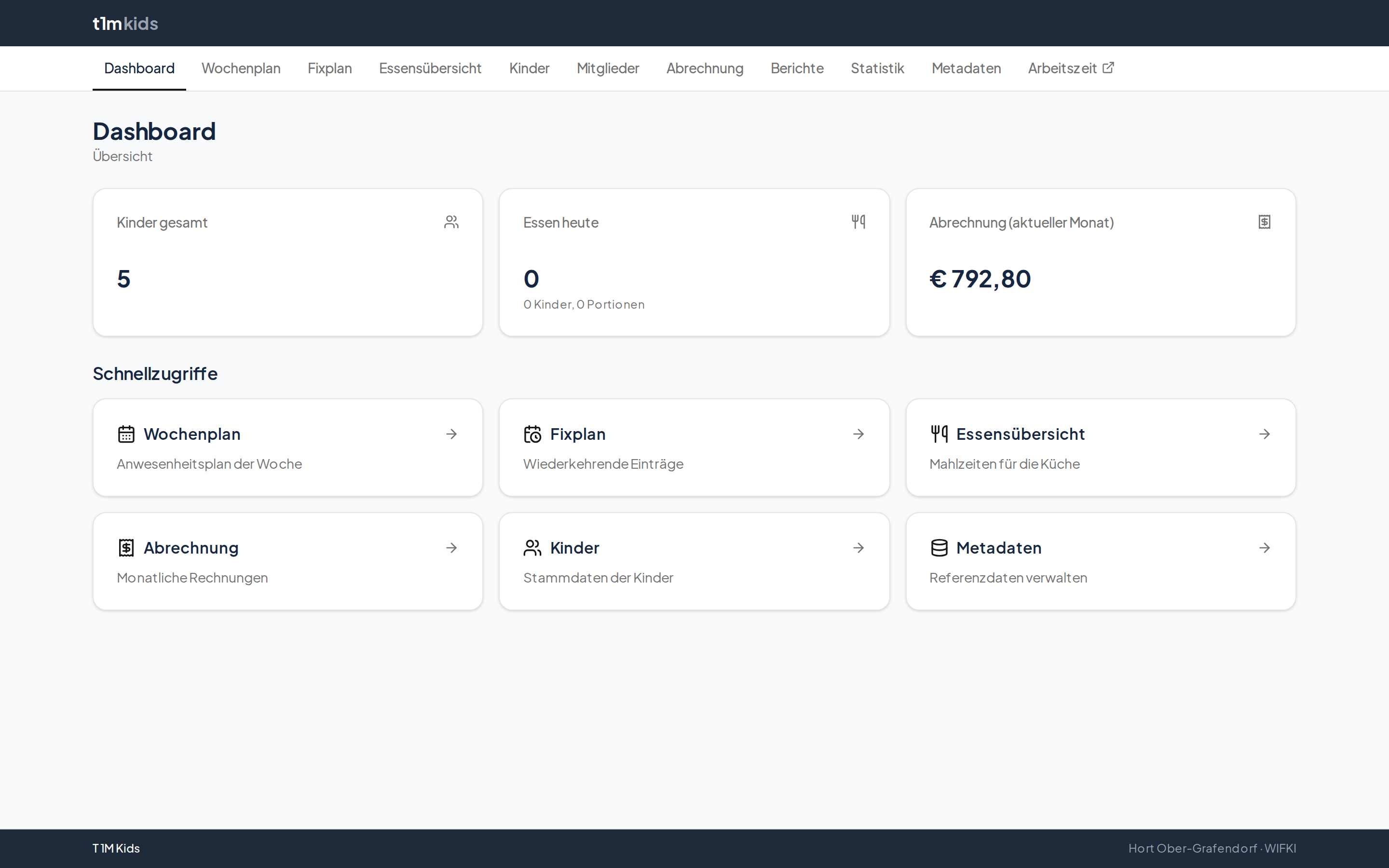Viewport: 1389px width, 868px height.
Task: Click the Schnellzugriffe section heading
Action: [155, 374]
